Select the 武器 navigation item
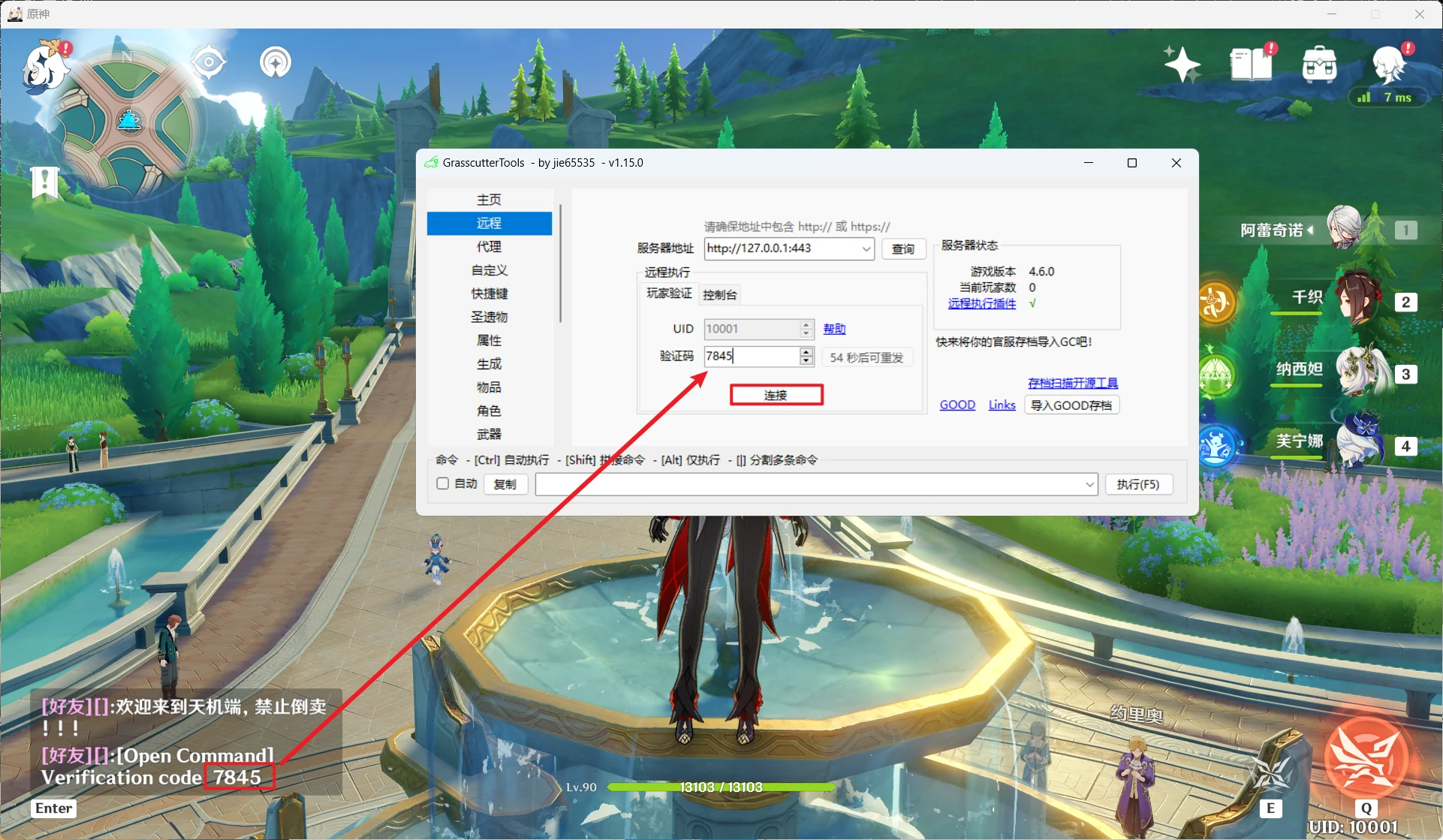Screen dimensions: 1443x840 (489, 434)
